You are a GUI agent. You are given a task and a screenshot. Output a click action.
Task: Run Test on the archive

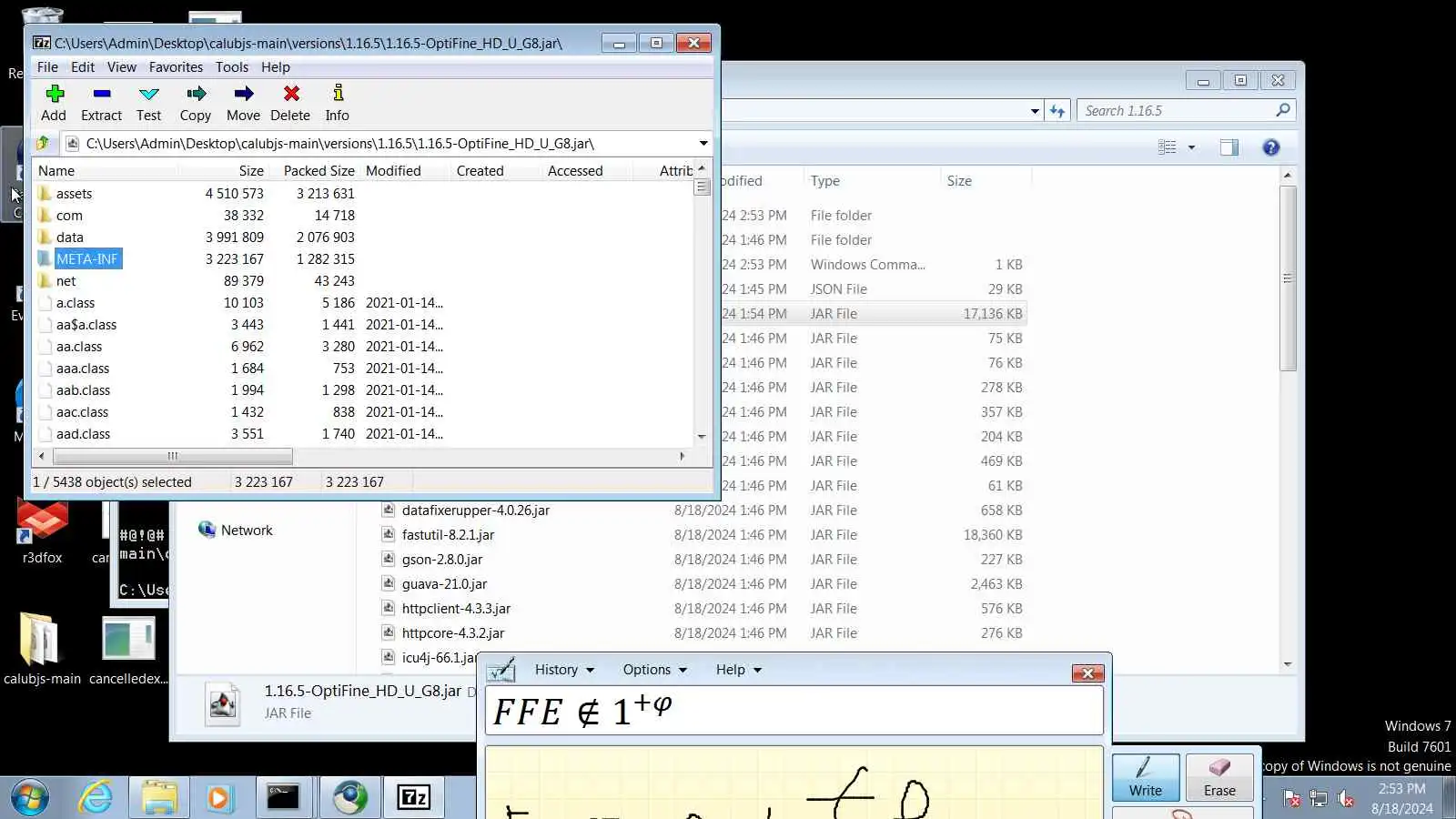148,103
